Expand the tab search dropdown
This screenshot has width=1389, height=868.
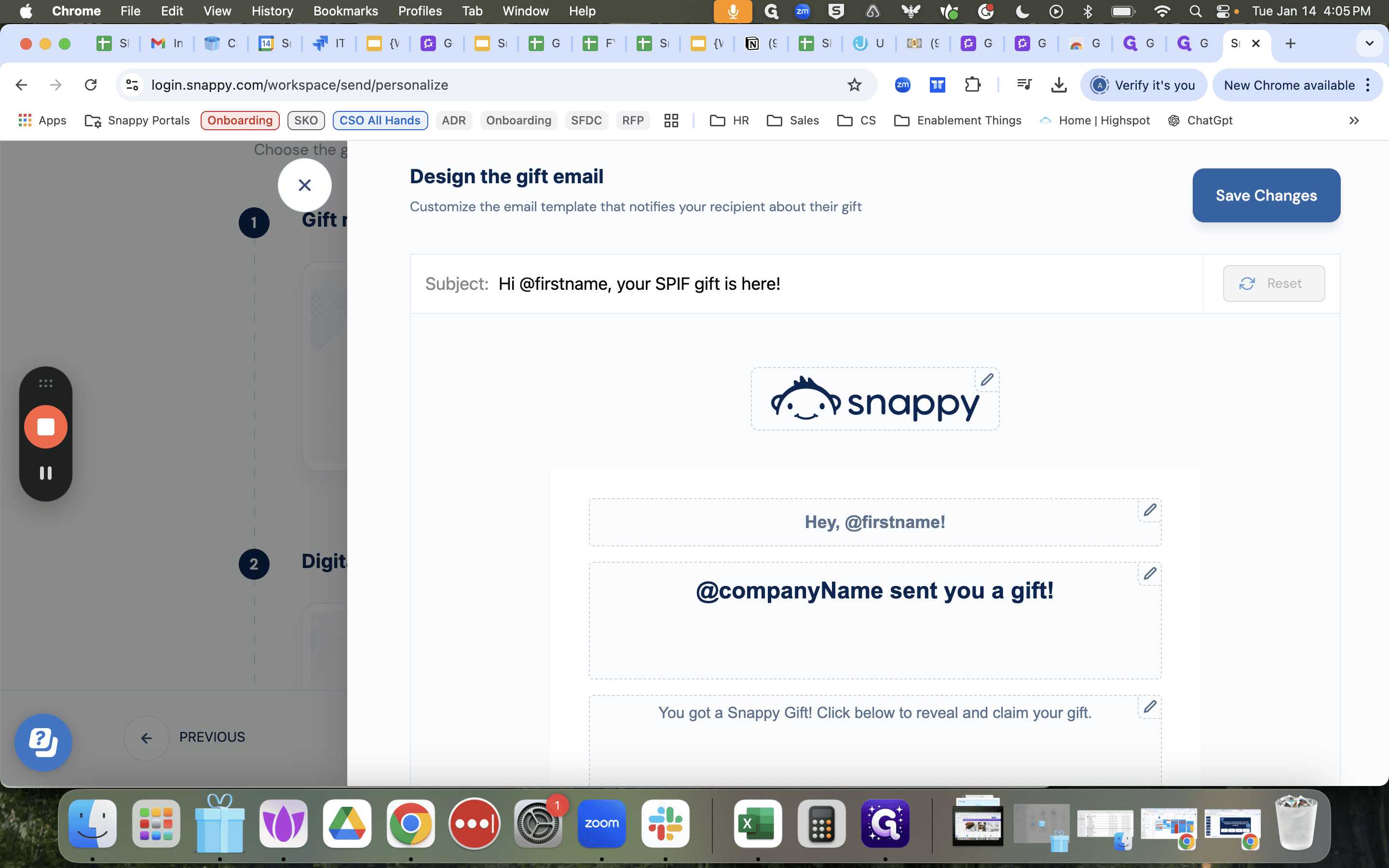pos(1370,43)
